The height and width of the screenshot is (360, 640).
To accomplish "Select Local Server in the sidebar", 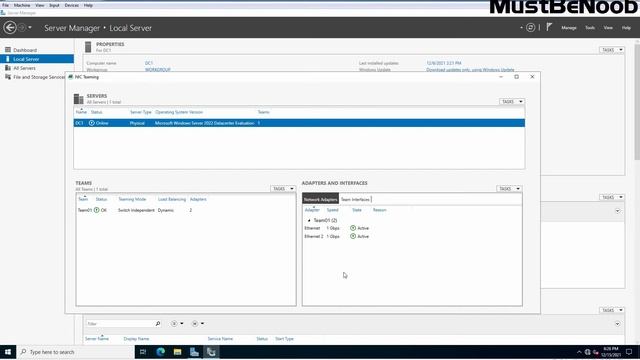I will coord(37,59).
